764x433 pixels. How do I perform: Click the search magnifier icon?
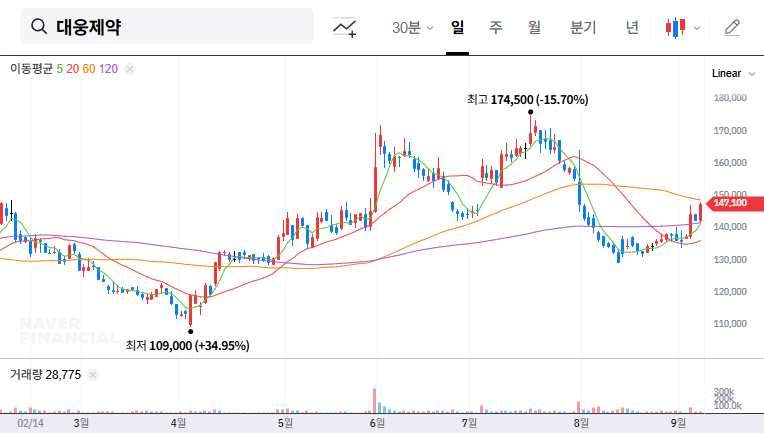[39, 26]
